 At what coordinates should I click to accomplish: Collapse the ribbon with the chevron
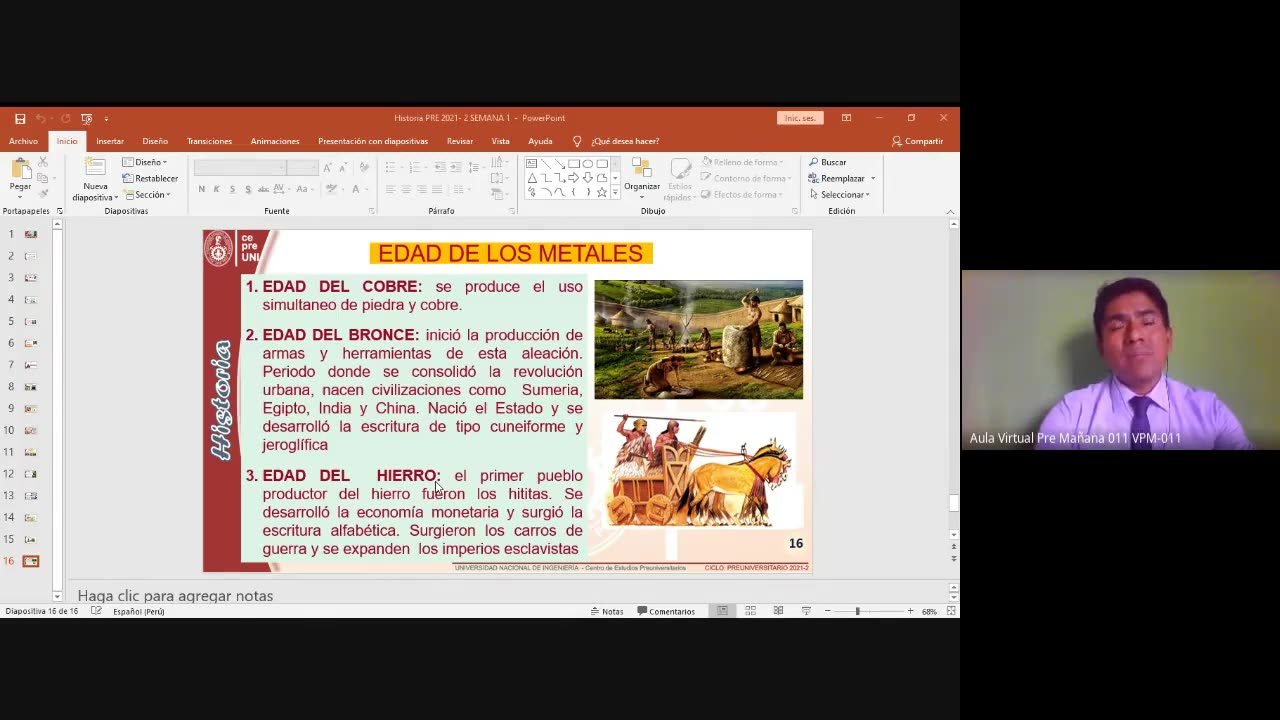950,211
